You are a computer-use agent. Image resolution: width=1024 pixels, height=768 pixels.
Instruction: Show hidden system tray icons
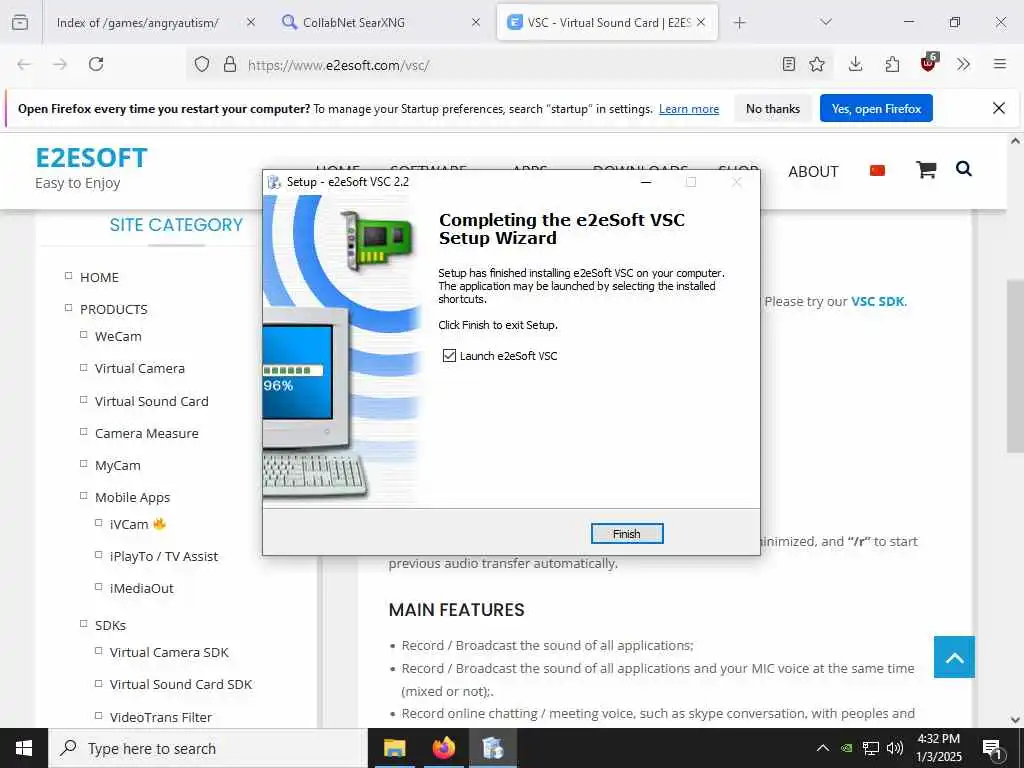823,748
